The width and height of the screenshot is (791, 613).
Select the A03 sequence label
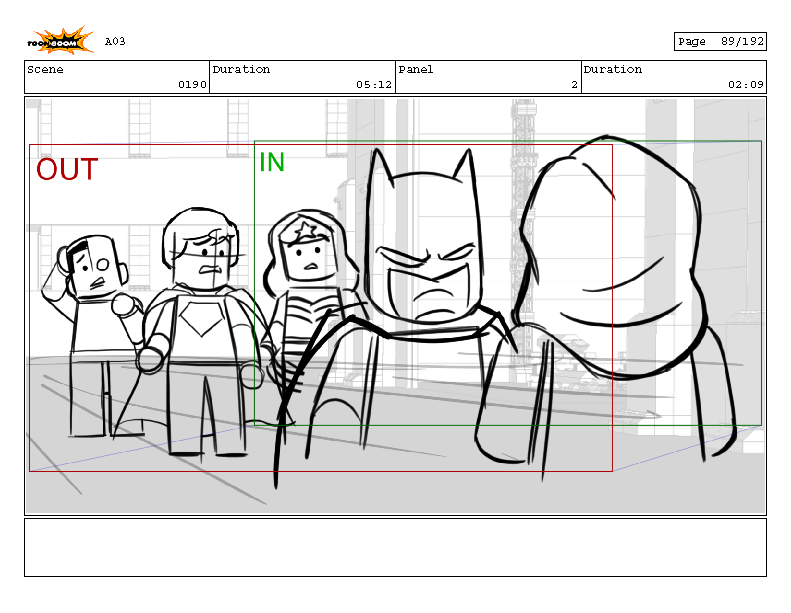pos(115,41)
